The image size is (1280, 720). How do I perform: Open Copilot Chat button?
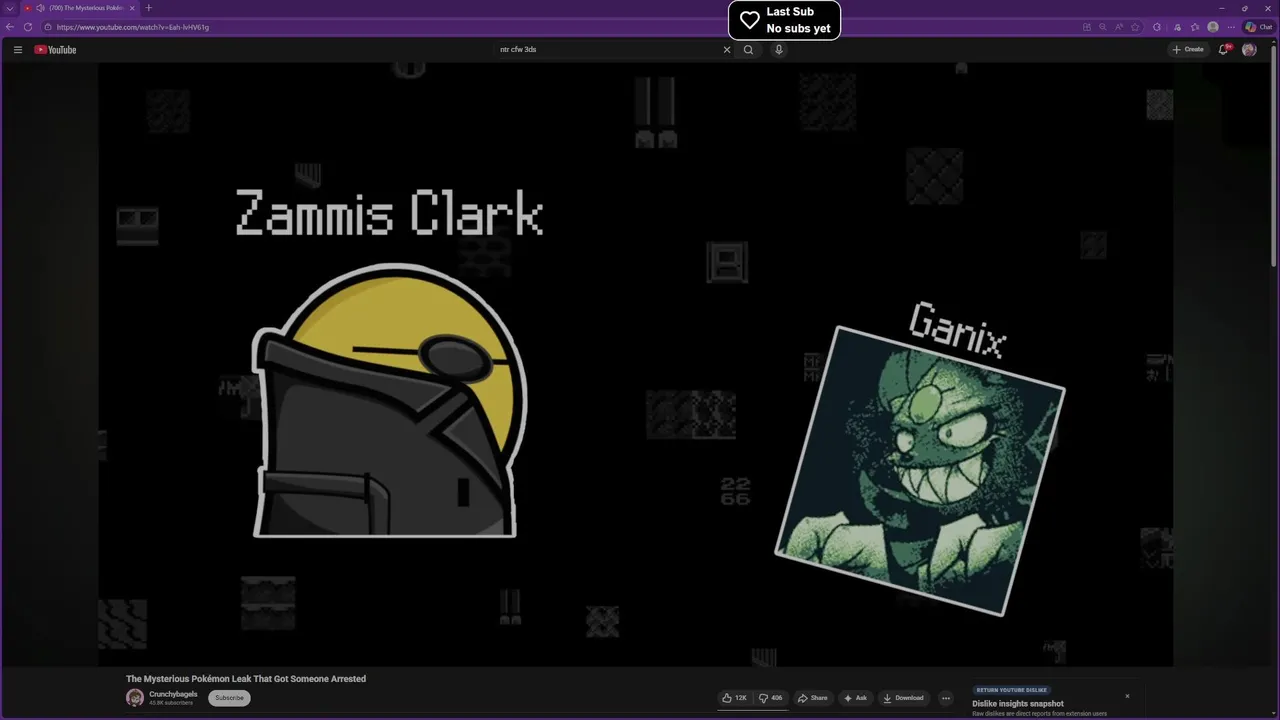[1258, 27]
